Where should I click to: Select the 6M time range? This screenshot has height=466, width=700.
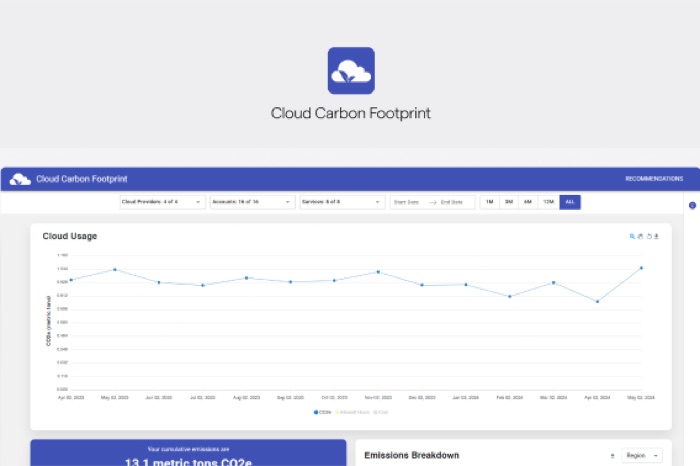point(528,202)
